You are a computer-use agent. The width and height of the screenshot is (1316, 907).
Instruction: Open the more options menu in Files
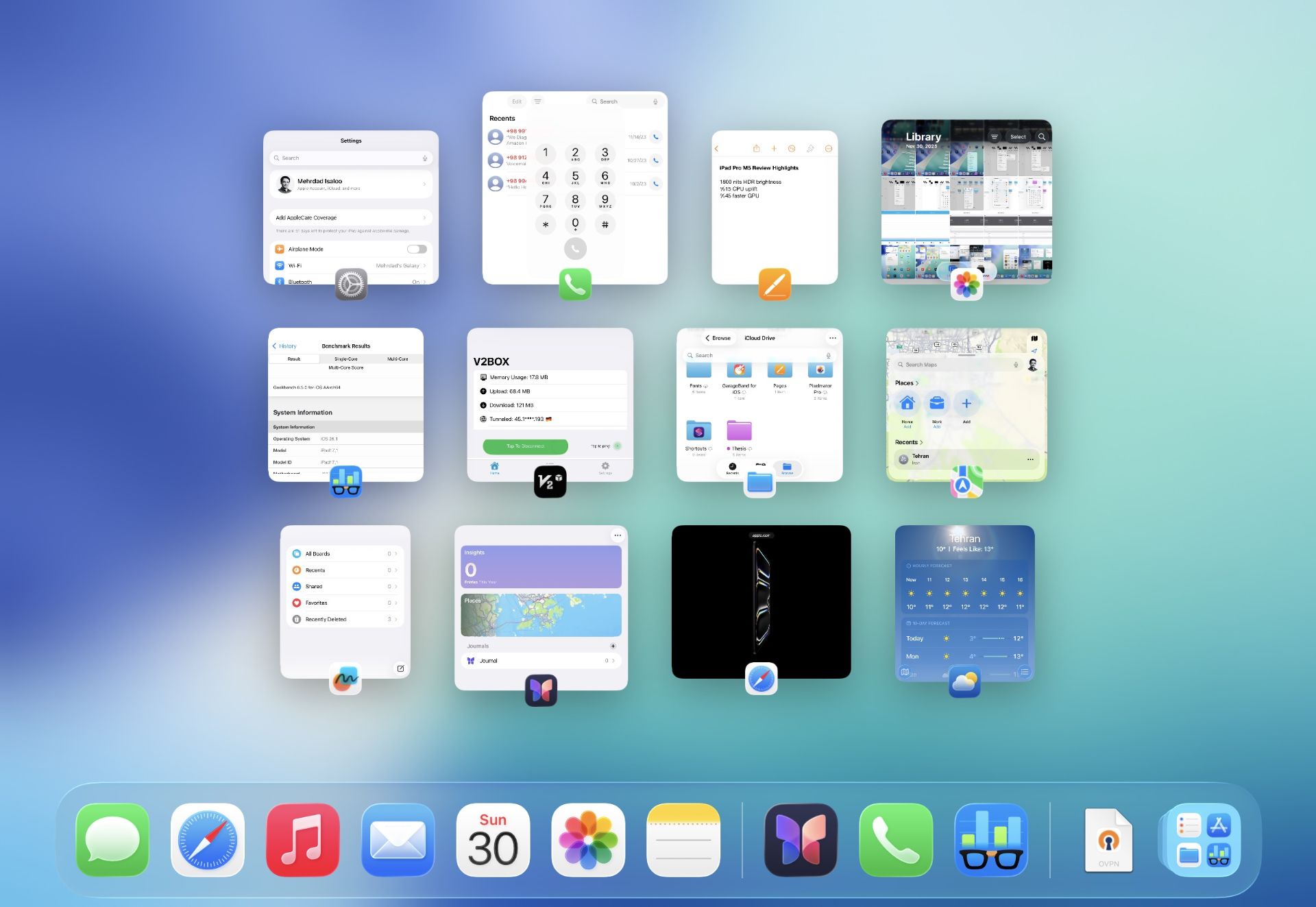(x=832, y=338)
